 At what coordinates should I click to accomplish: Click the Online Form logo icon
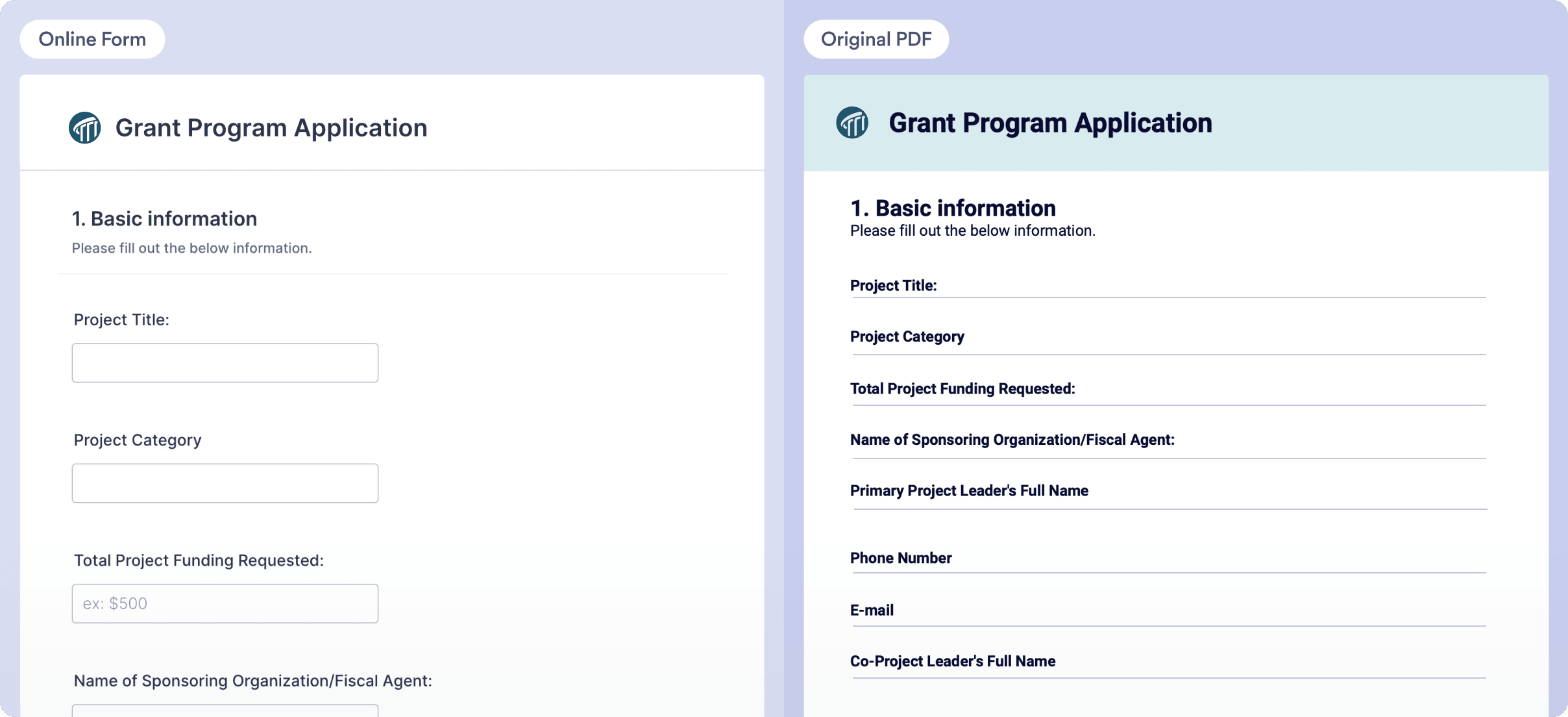coord(85,127)
